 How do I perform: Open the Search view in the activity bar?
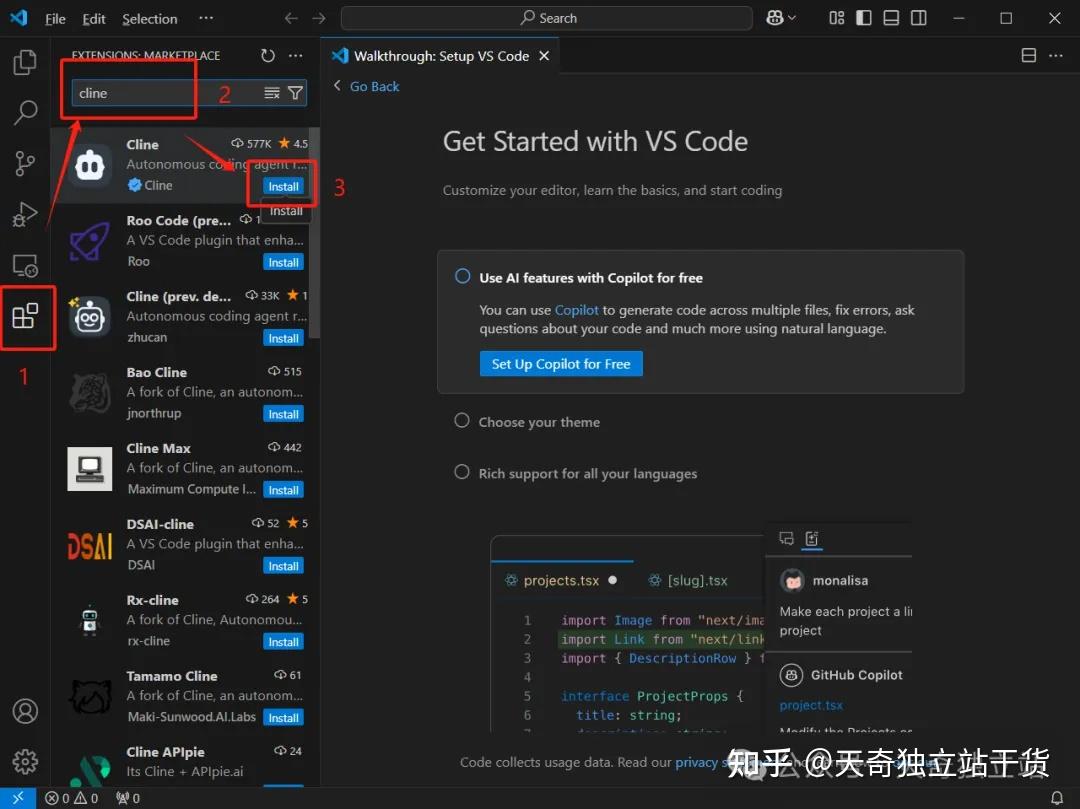25,112
